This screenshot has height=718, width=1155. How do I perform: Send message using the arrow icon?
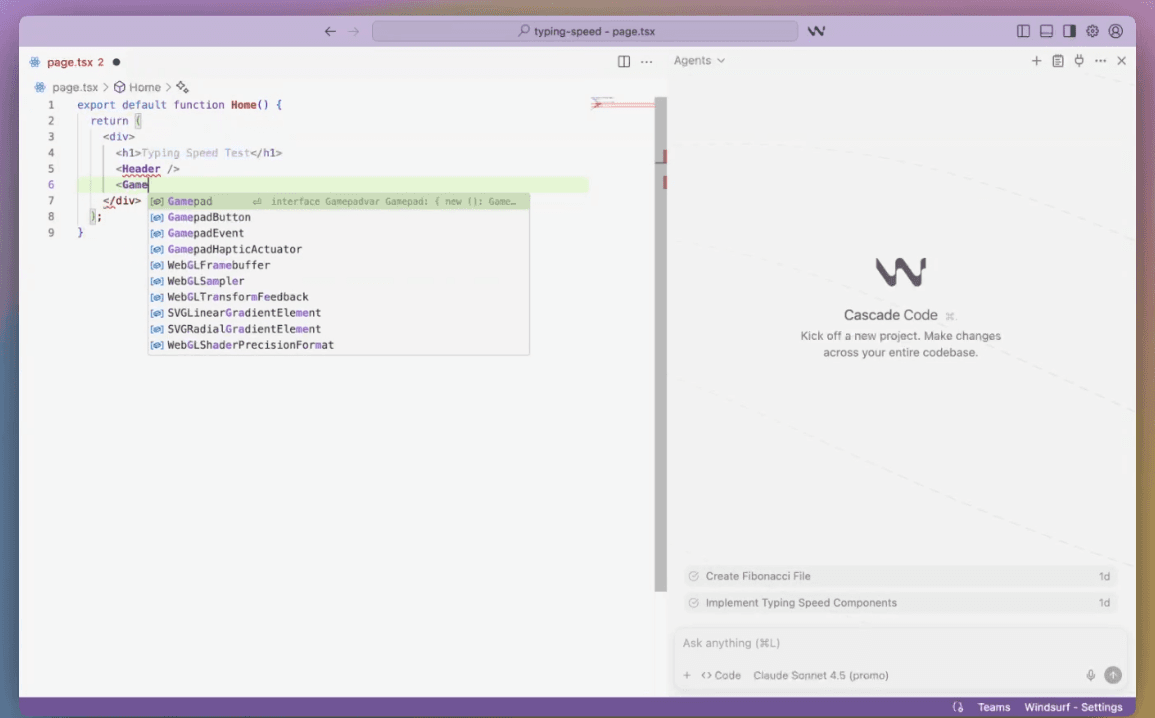click(1113, 675)
